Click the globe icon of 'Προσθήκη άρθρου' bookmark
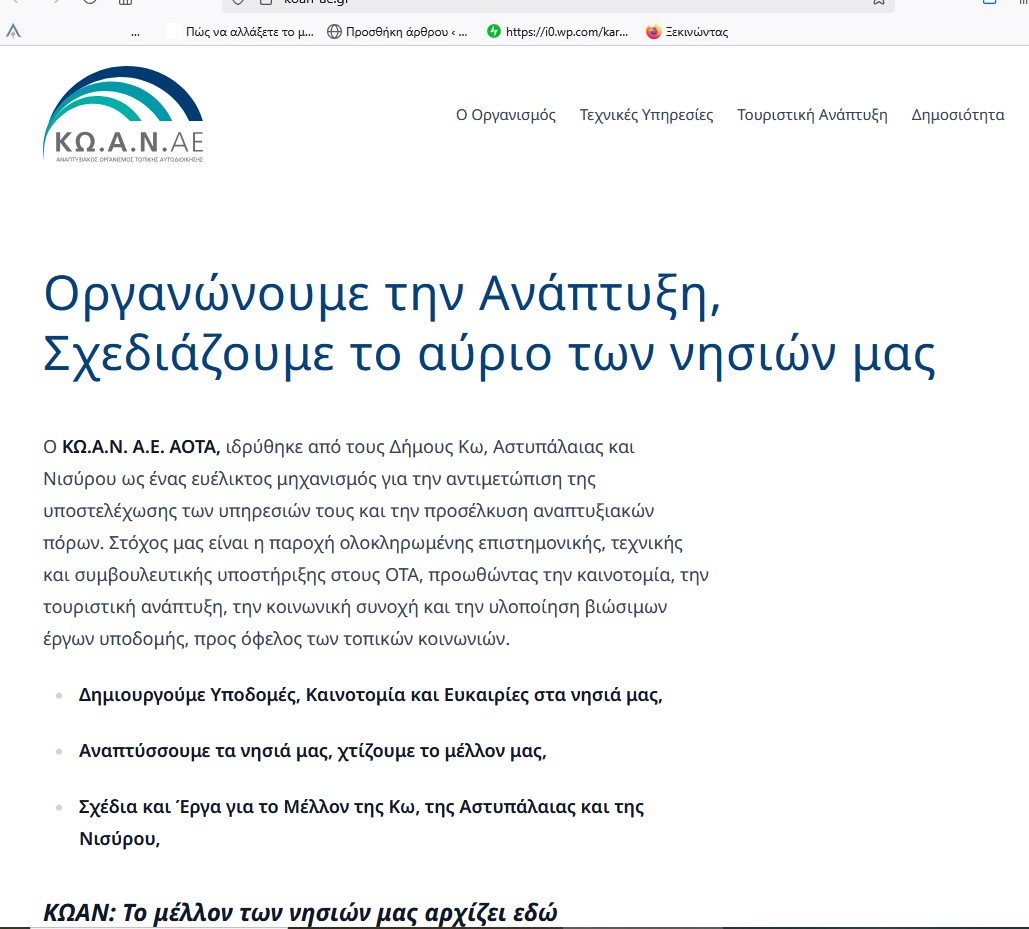1029x929 pixels. (x=334, y=31)
